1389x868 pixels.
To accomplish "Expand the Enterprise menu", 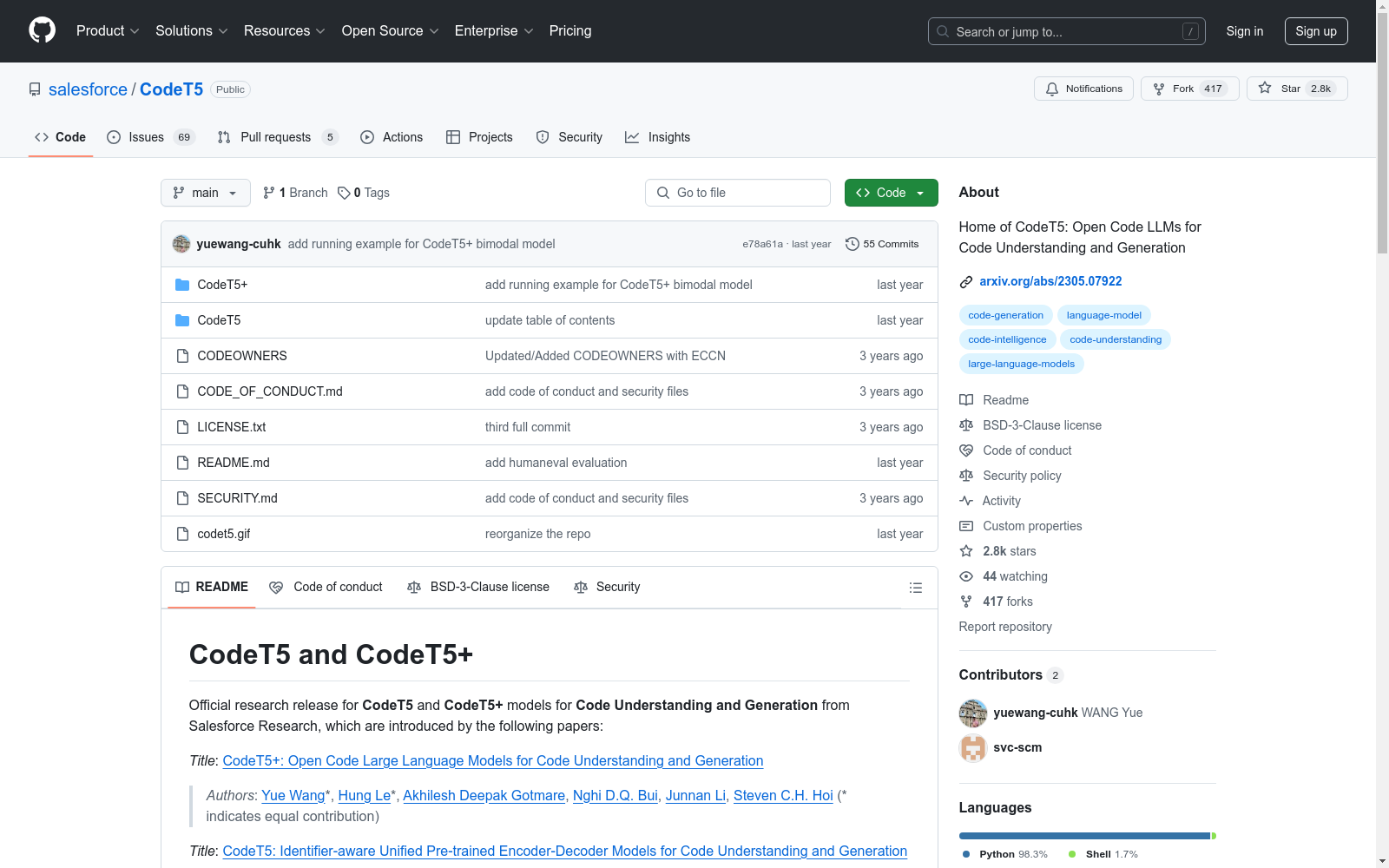I will [494, 31].
